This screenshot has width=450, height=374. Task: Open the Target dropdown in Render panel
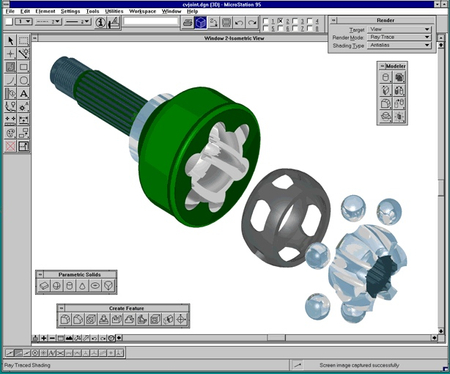pos(399,29)
